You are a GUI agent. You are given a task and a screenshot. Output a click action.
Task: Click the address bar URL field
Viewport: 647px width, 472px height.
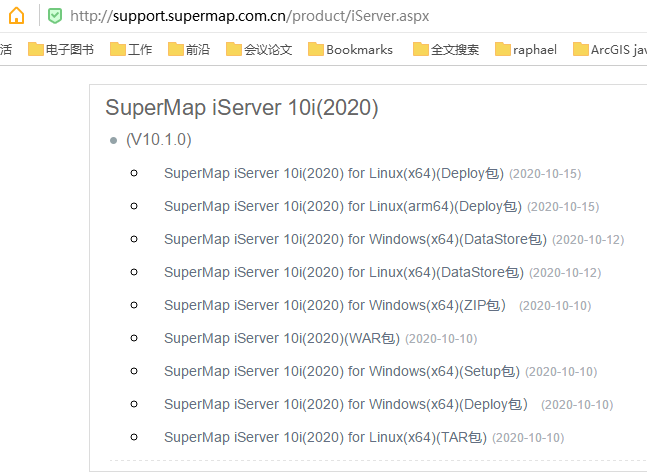[x=250, y=16]
